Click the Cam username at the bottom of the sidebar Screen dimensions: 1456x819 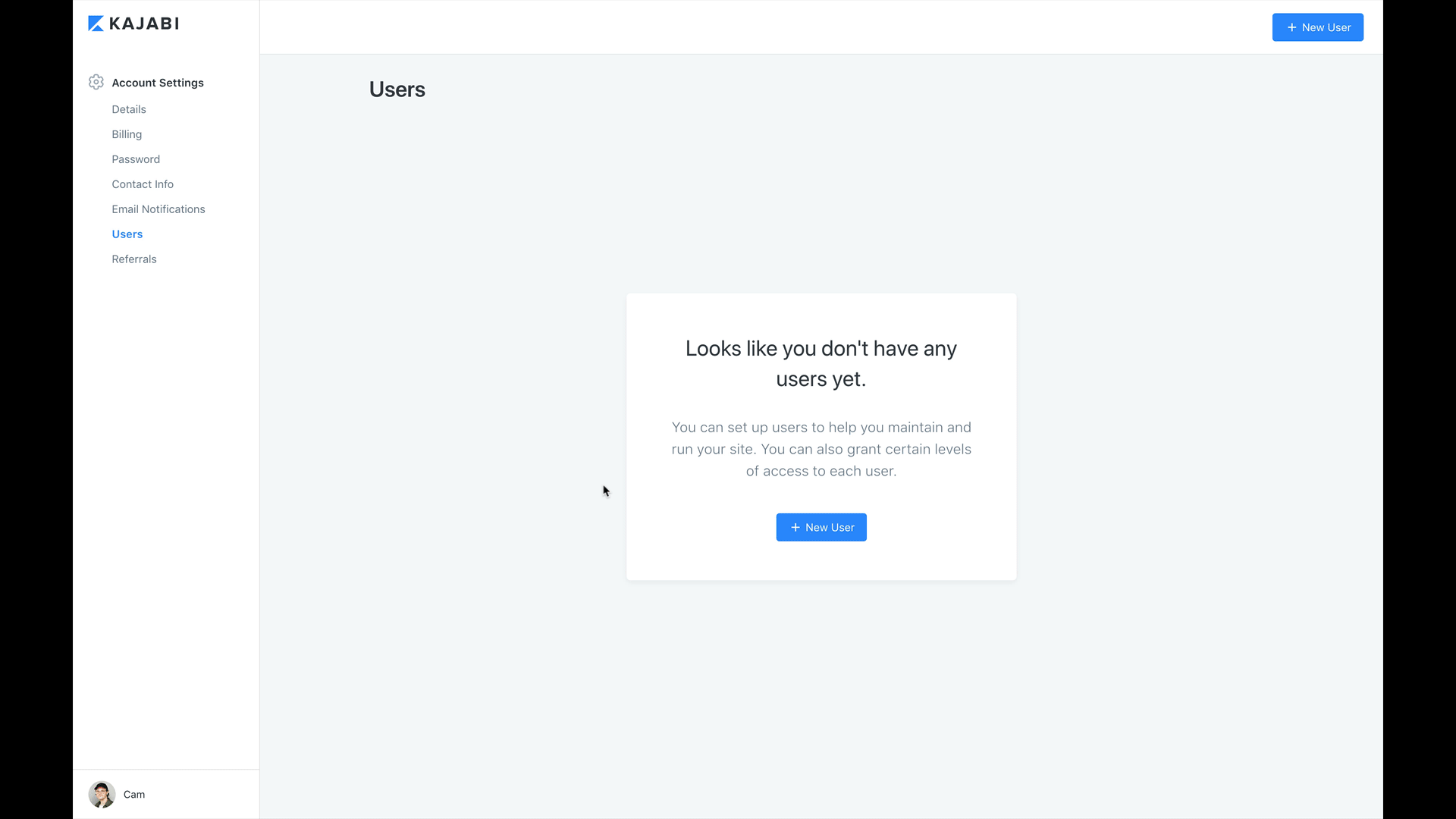(134, 794)
